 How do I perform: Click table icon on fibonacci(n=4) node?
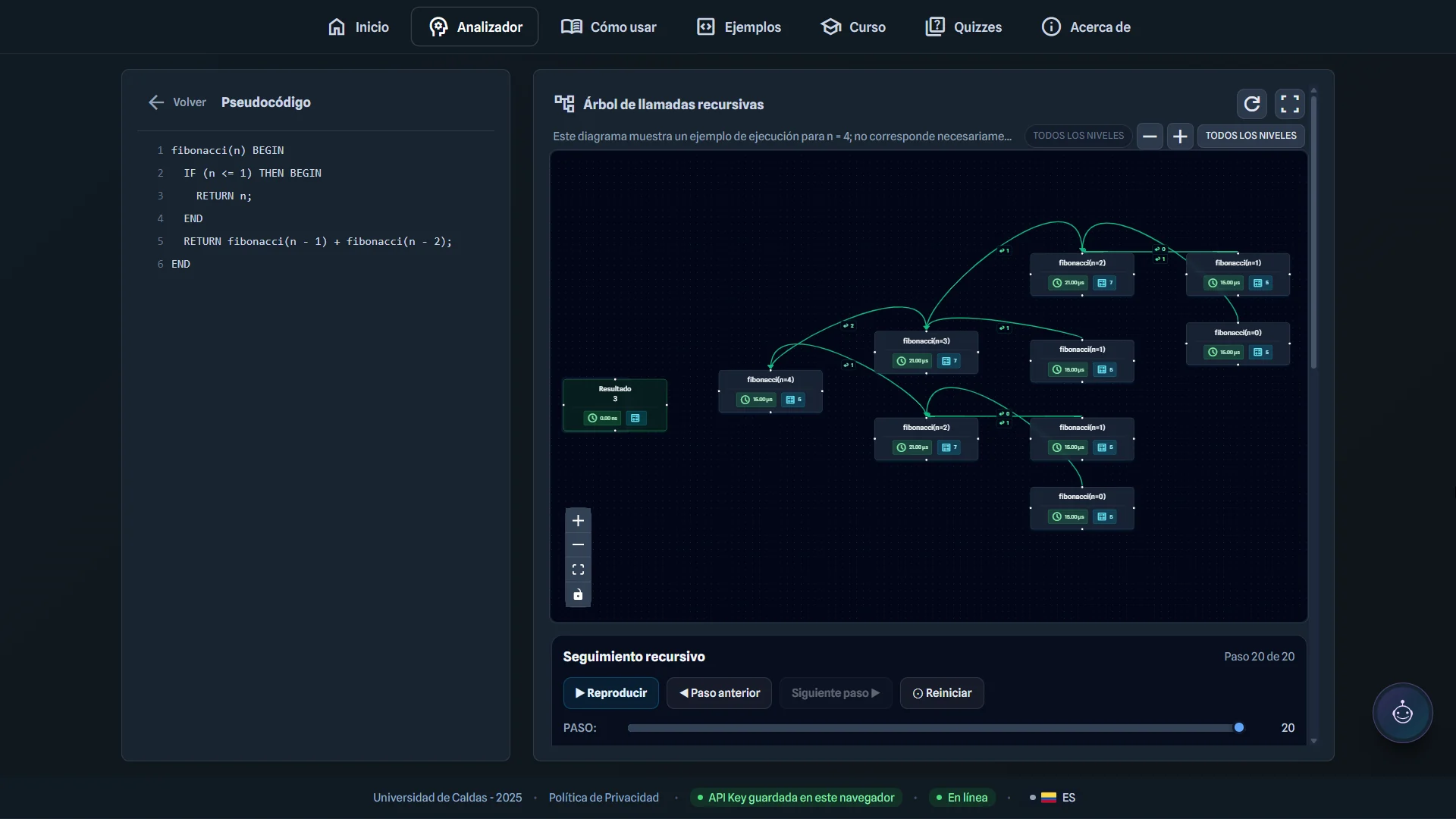click(x=790, y=400)
